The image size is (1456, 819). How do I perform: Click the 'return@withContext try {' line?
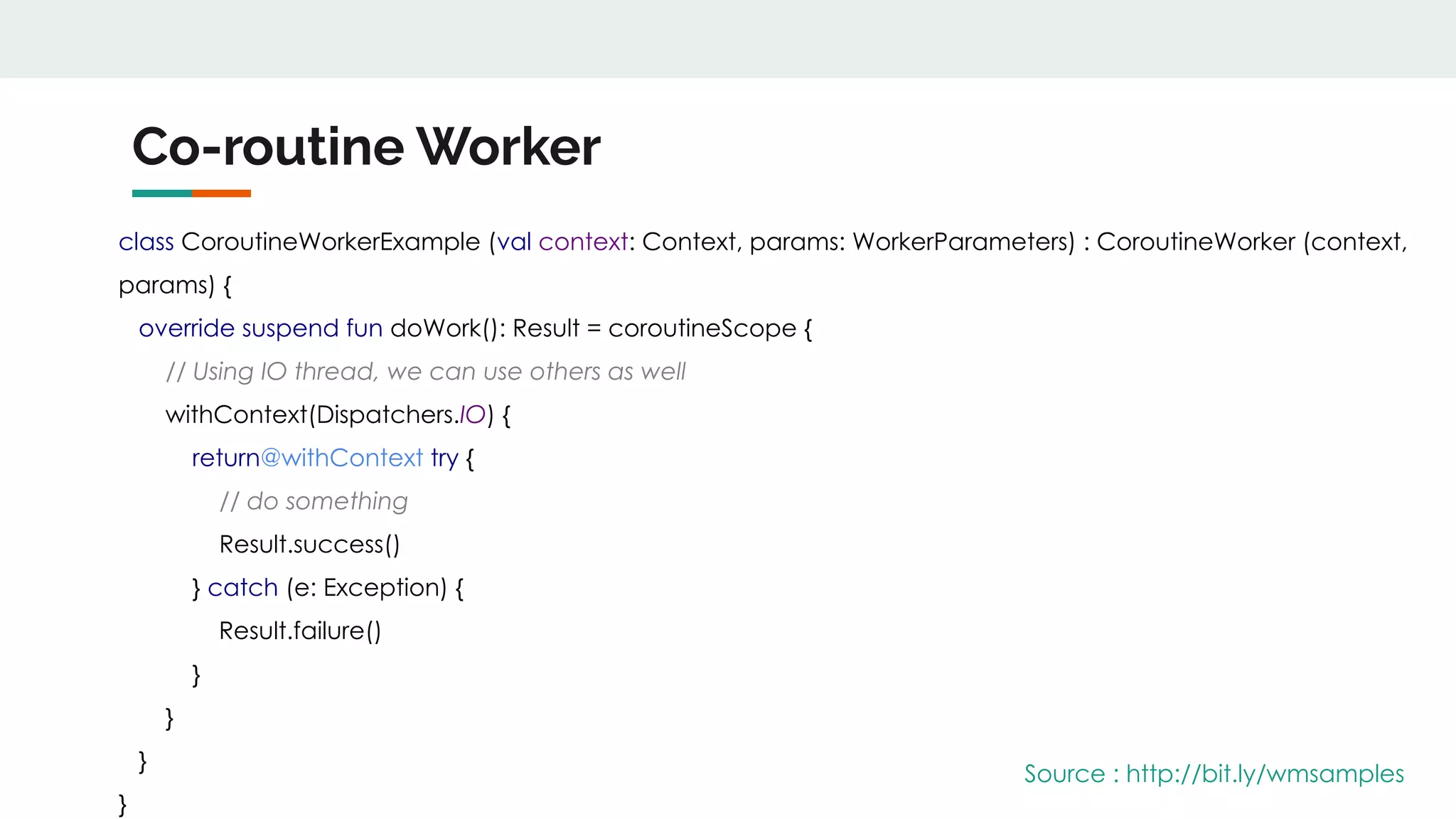[333, 458]
